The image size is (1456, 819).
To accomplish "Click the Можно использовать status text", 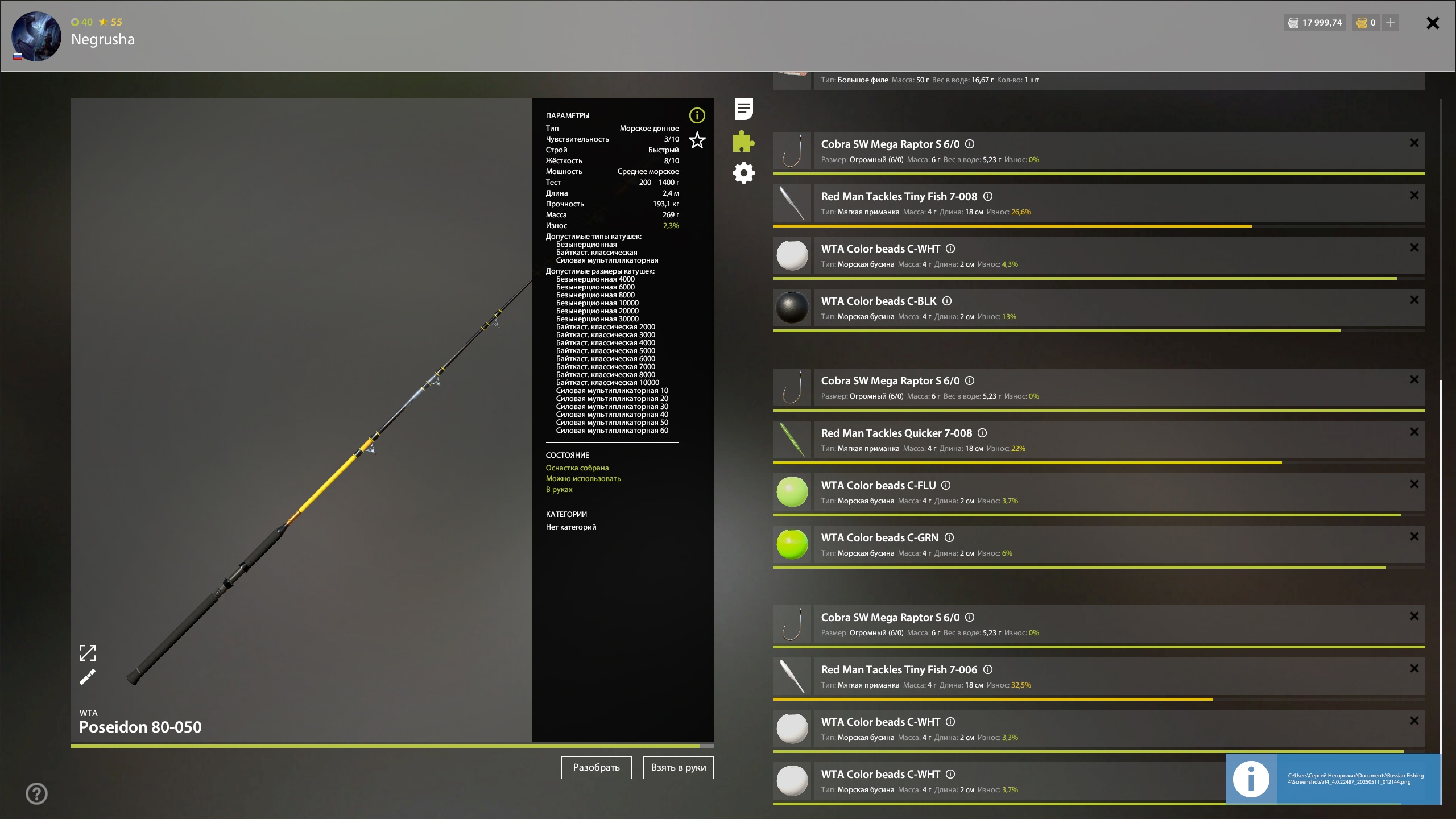I will click(584, 478).
